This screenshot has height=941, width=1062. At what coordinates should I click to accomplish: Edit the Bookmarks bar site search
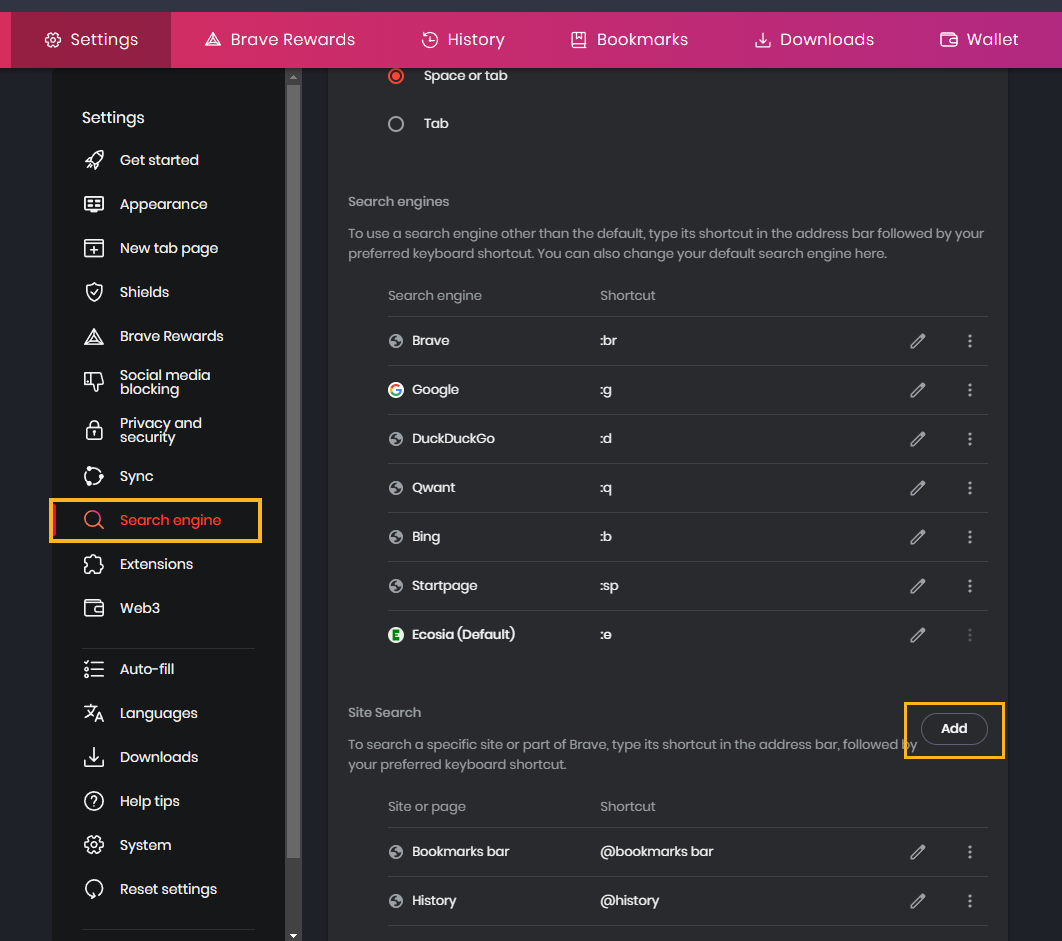click(x=917, y=852)
